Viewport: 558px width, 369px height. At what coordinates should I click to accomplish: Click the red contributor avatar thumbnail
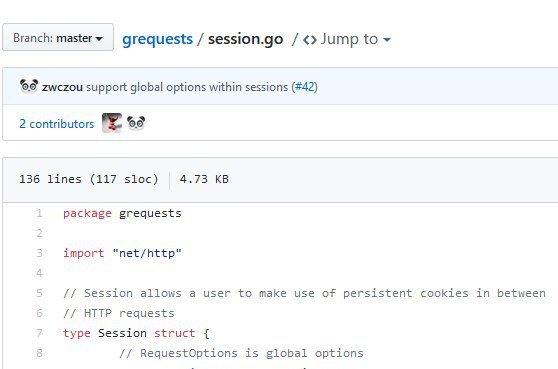click(x=112, y=123)
